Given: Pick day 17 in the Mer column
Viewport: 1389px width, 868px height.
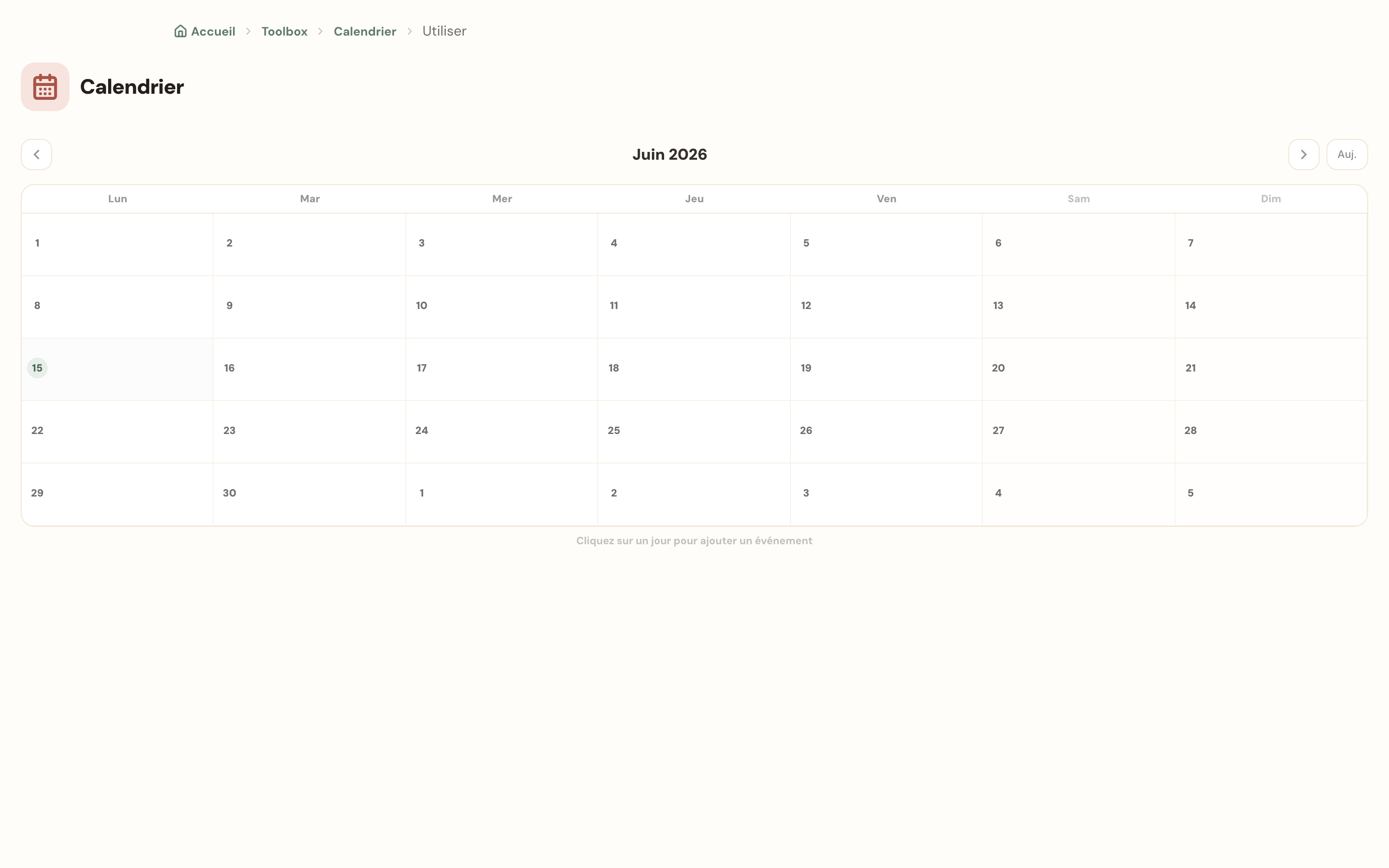Looking at the screenshot, I should point(502,370).
